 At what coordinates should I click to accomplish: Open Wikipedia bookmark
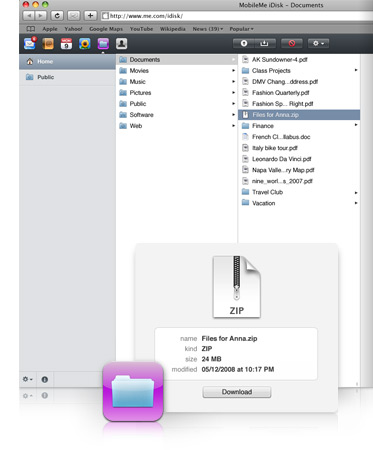coord(173,29)
